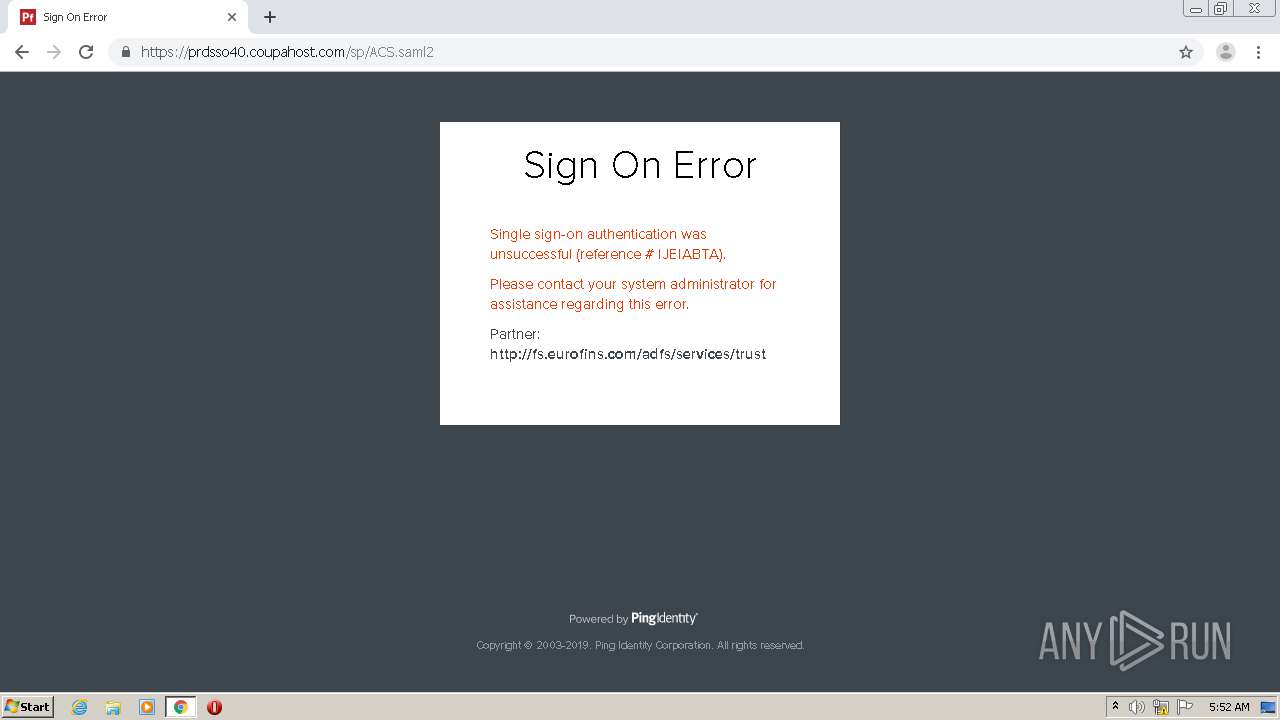Minimize the Chrome window
The height and width of the screenshot is (720, 1280).
pos(1196,8)
